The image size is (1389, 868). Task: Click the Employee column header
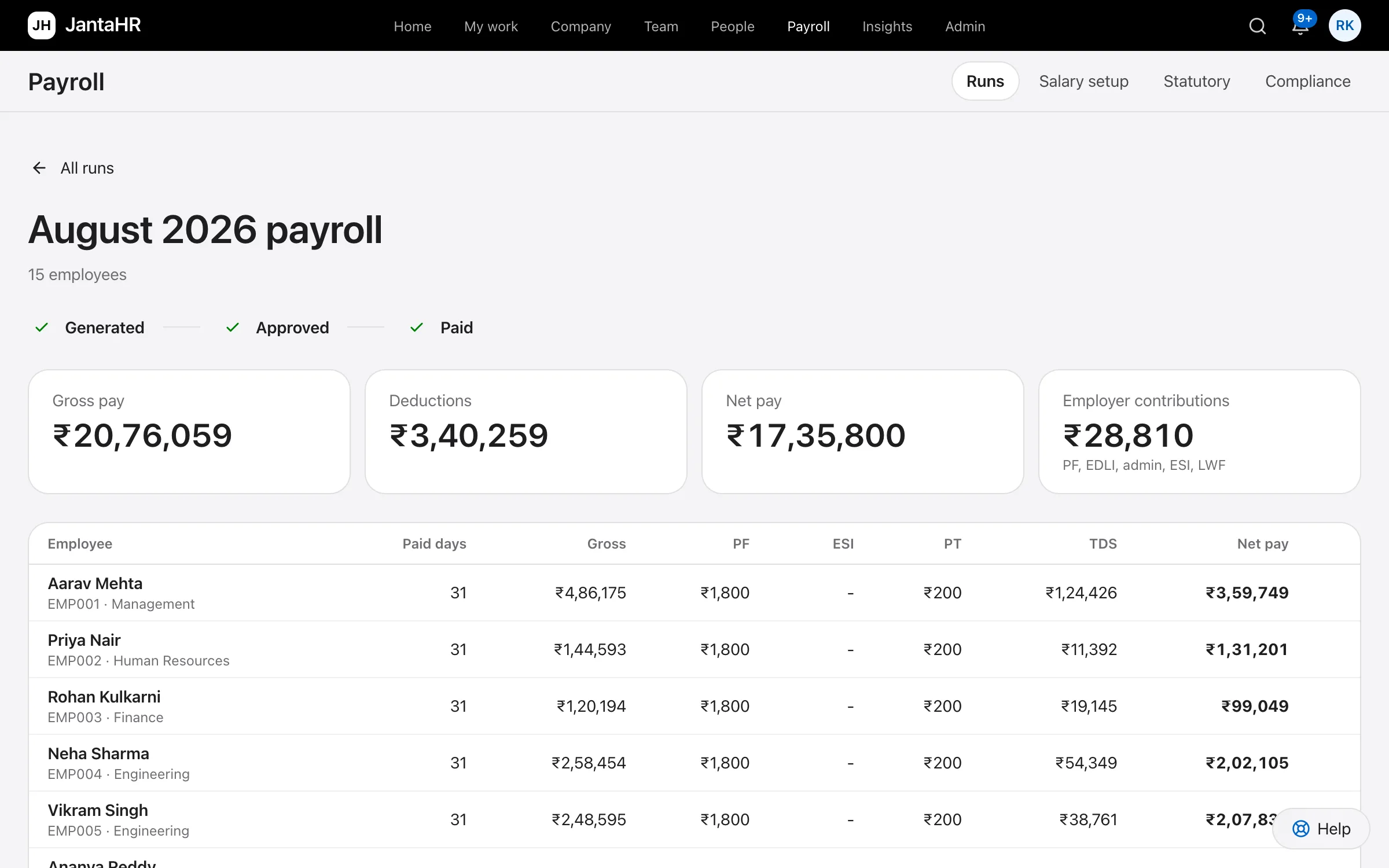[80, 543]
